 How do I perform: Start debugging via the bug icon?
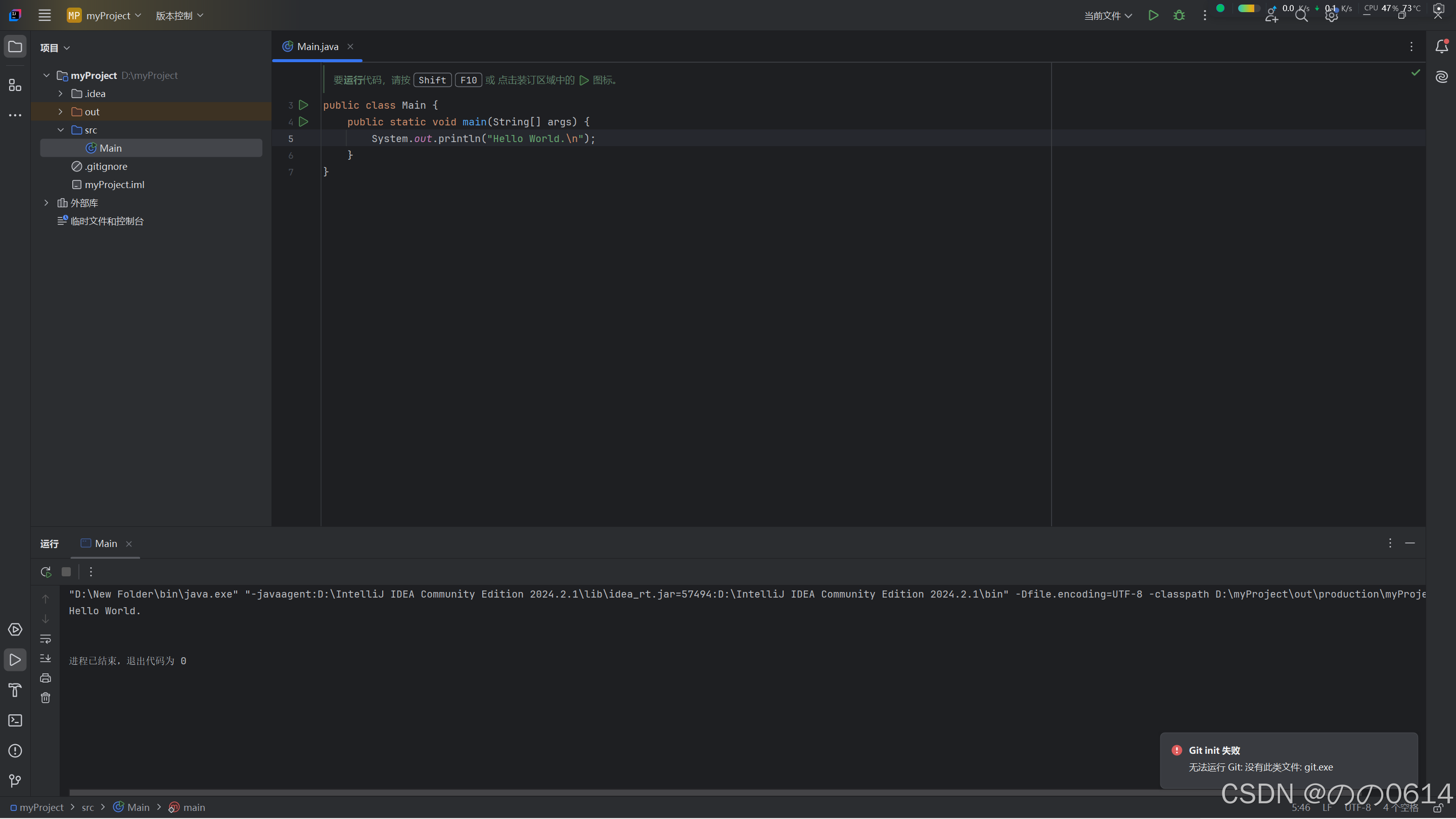tap(1179, 15)
